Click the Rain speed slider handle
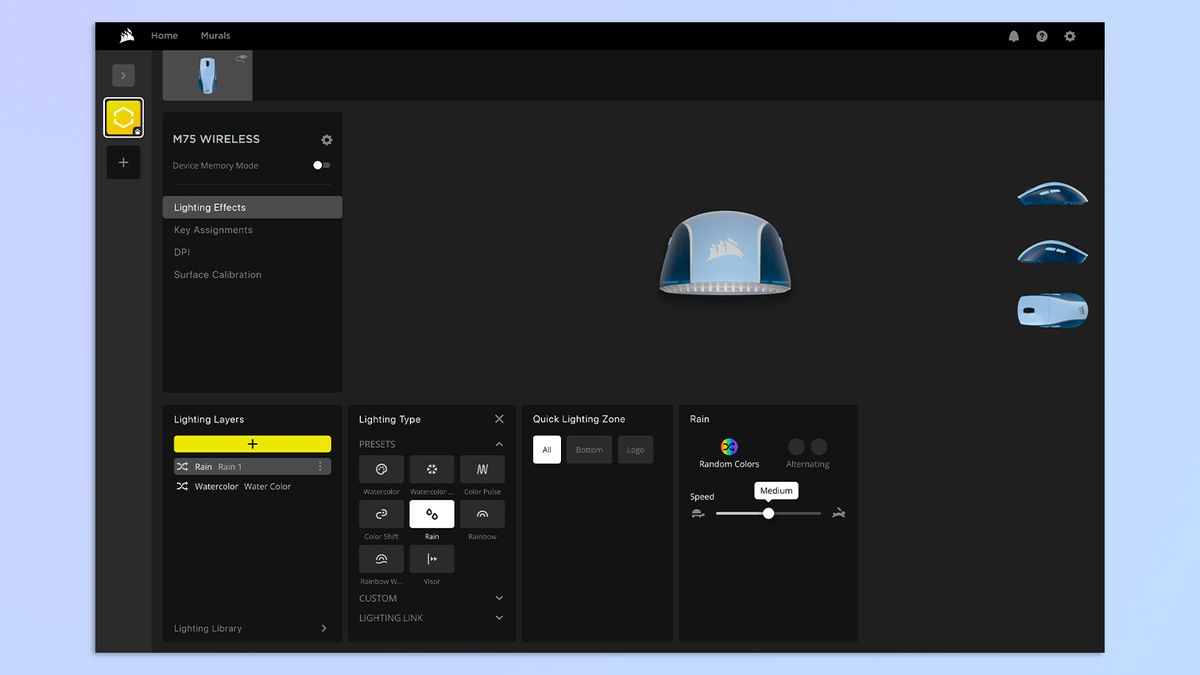 click(768, 513)
